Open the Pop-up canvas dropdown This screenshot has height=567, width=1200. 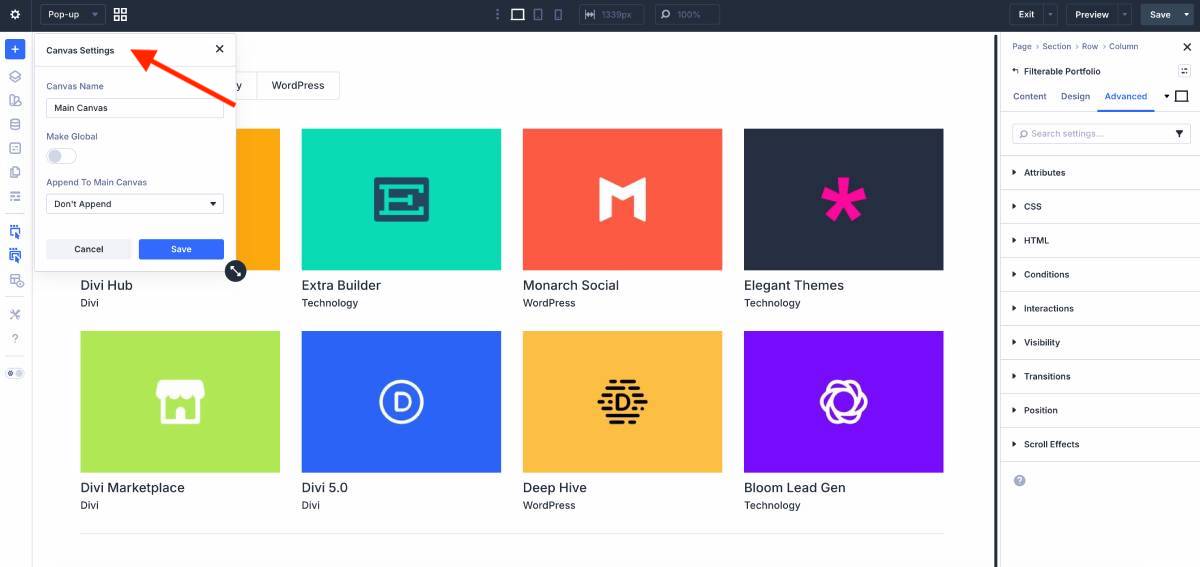[72, 15]
